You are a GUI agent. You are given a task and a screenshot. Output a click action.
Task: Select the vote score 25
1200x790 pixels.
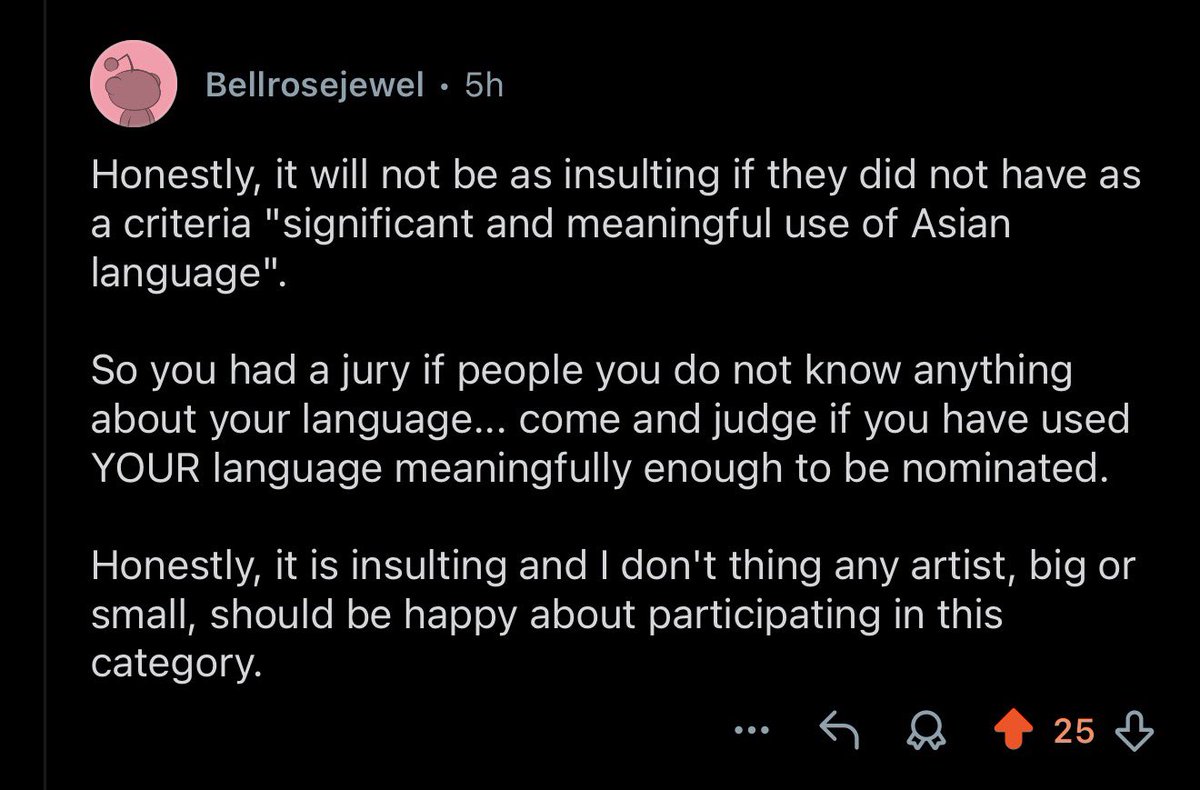1075,732
